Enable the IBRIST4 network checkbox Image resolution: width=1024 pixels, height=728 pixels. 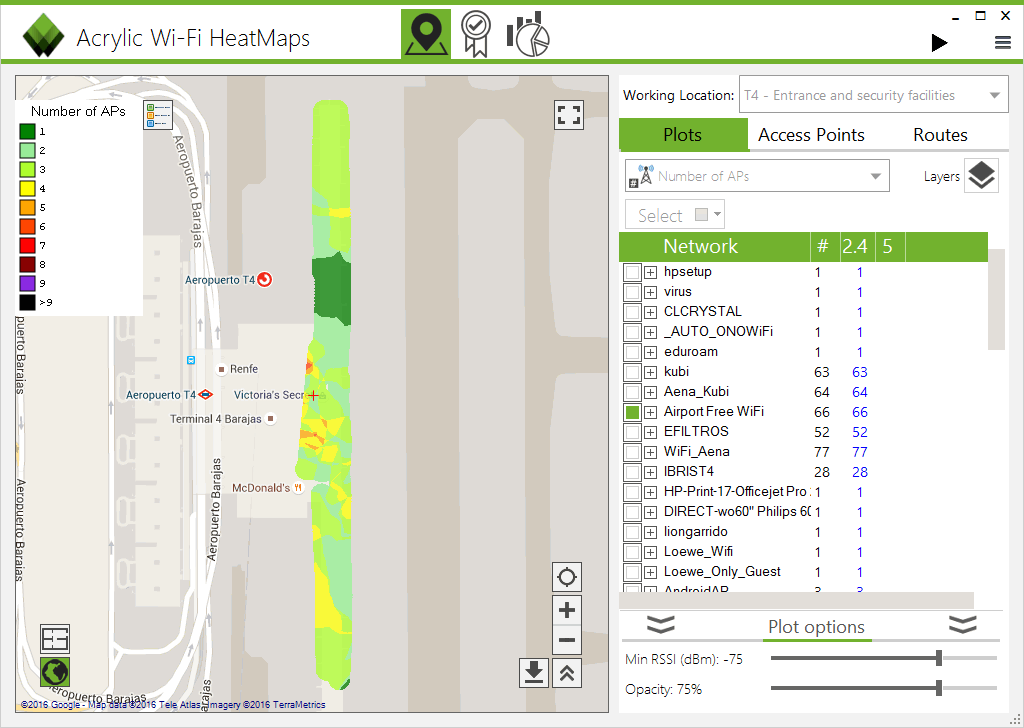(632, 472)
